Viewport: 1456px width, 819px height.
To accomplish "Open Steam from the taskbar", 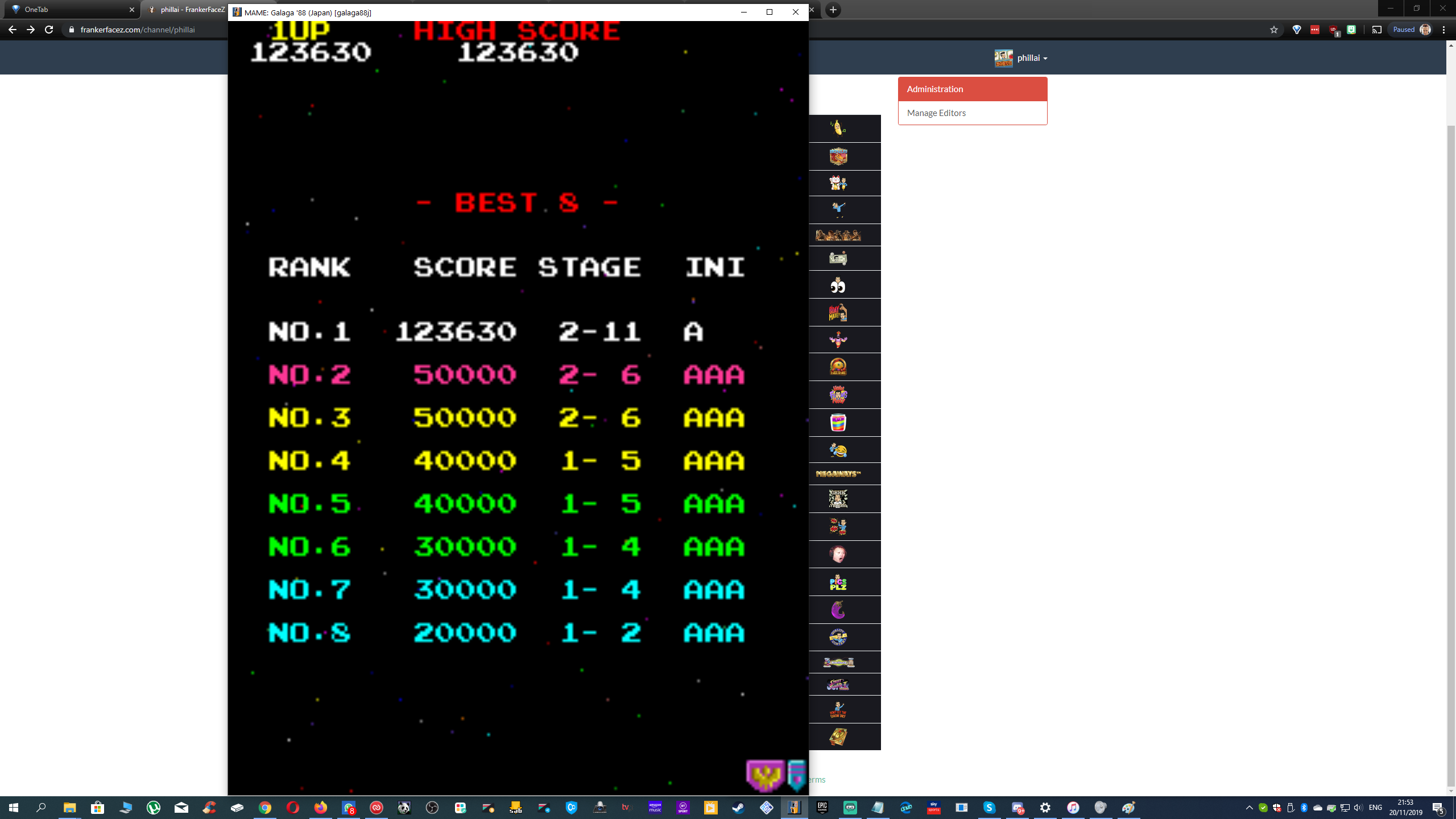I will click(x=739, y=808).
